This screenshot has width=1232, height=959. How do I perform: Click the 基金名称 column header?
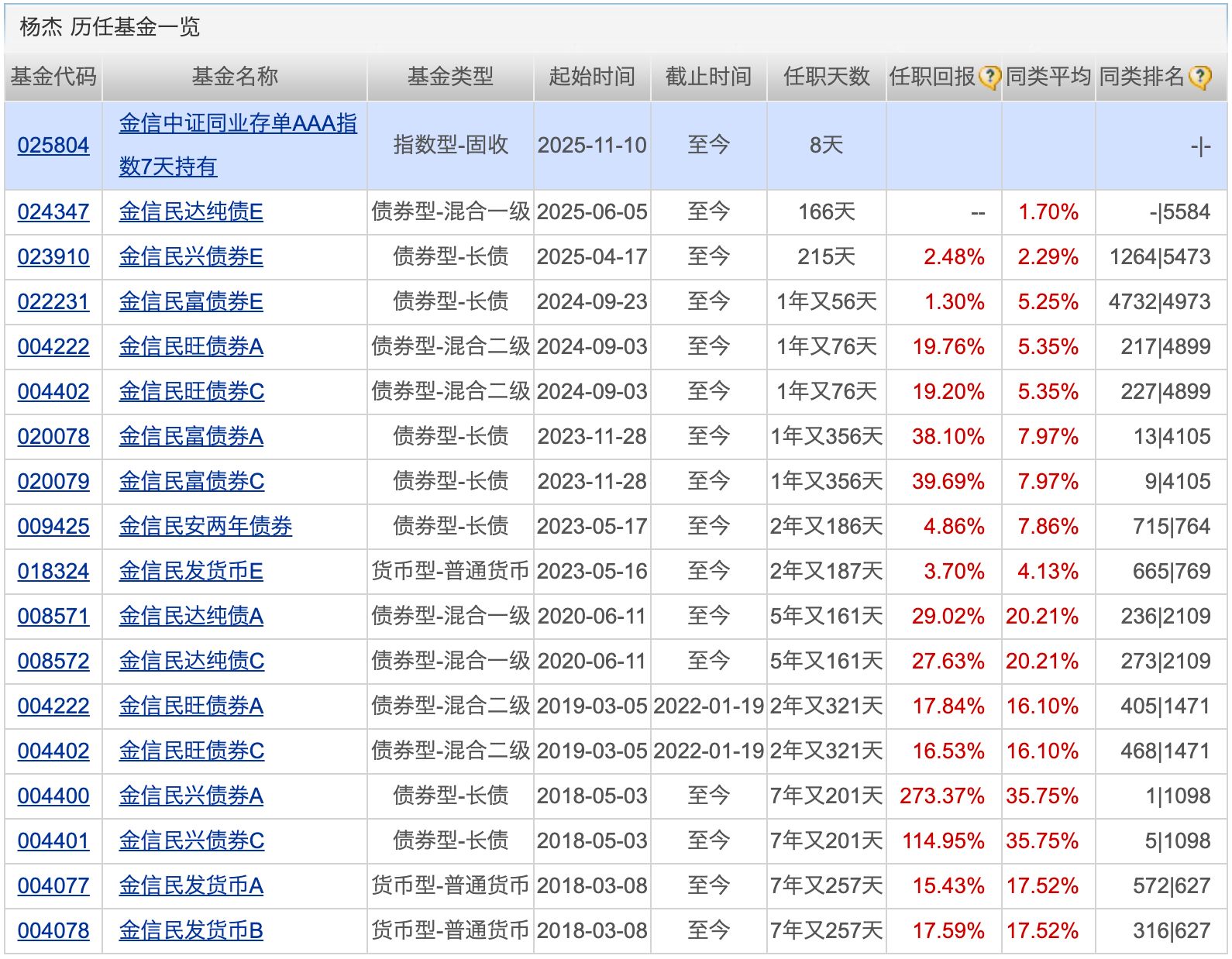235,77
